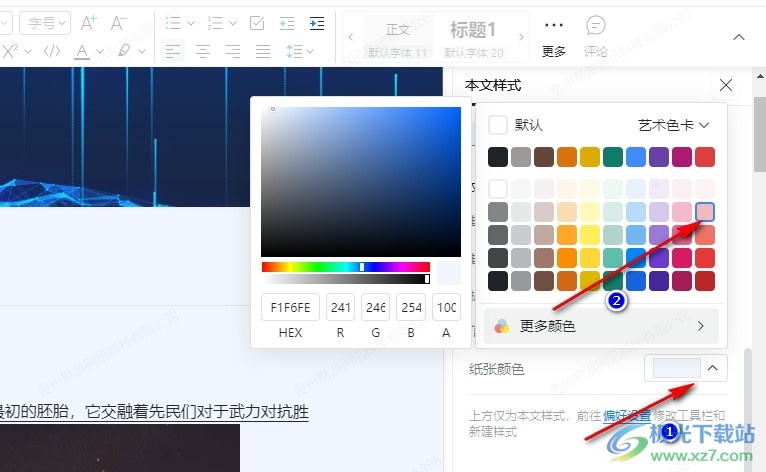Select the green swatch in top row
766x472 pixels.
click(613, 157)
